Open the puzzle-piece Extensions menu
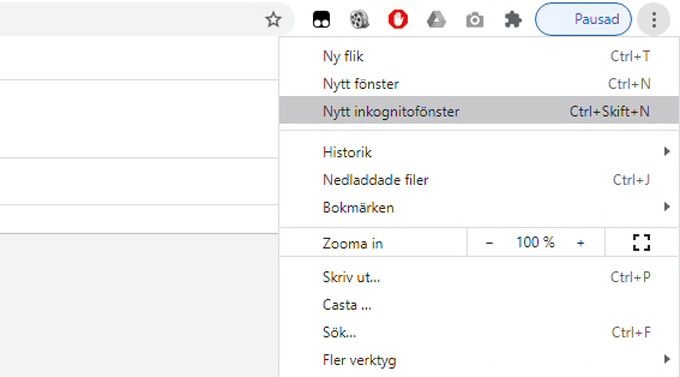Viewport: 680px width, 377px height. (x=513, y=20)
